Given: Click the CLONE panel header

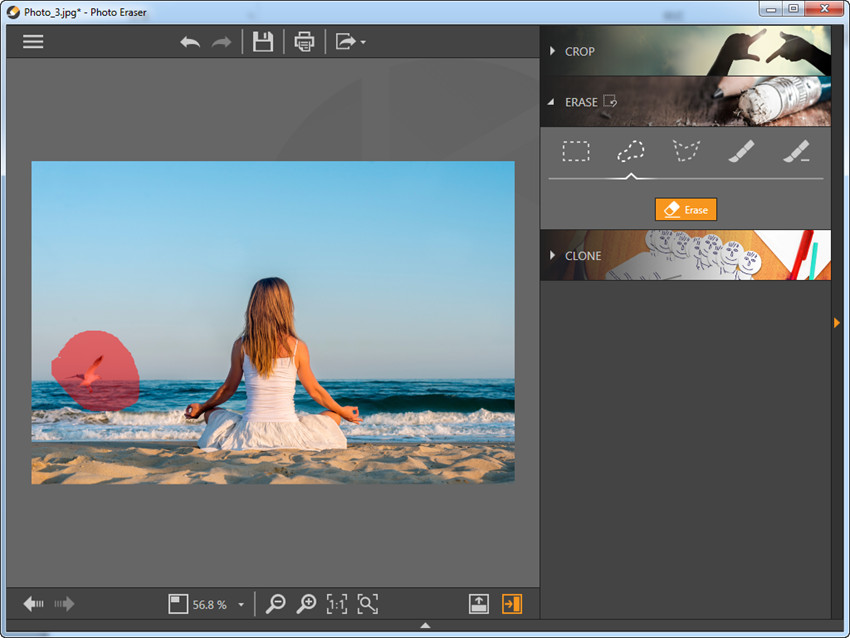Looking at the screenshot, I should click(x=685, y=255).
